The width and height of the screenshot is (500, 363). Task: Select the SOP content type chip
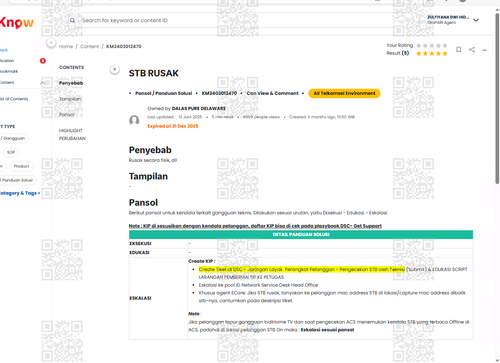point(11,152)
